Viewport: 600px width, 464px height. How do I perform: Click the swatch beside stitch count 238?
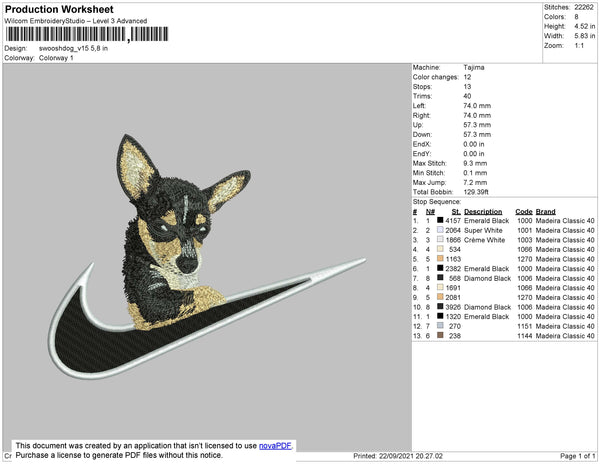click(x=440, y=335)
